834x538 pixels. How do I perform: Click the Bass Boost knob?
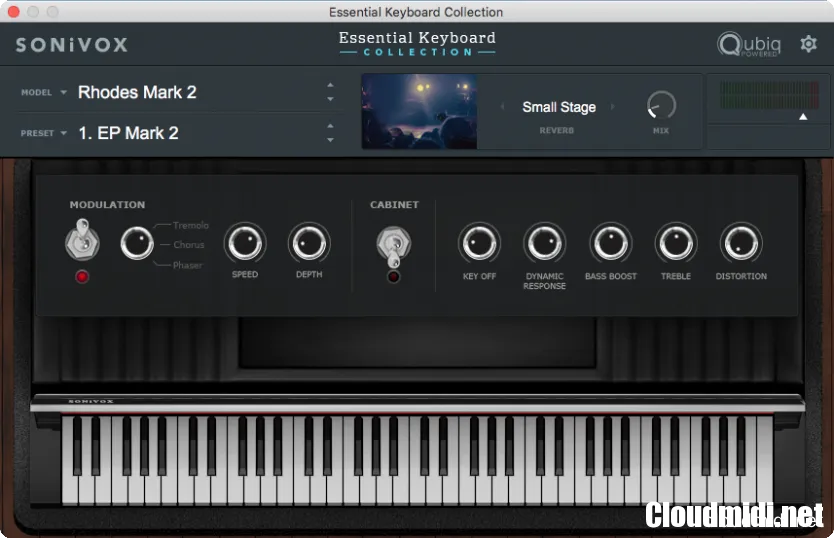(610, 243)
